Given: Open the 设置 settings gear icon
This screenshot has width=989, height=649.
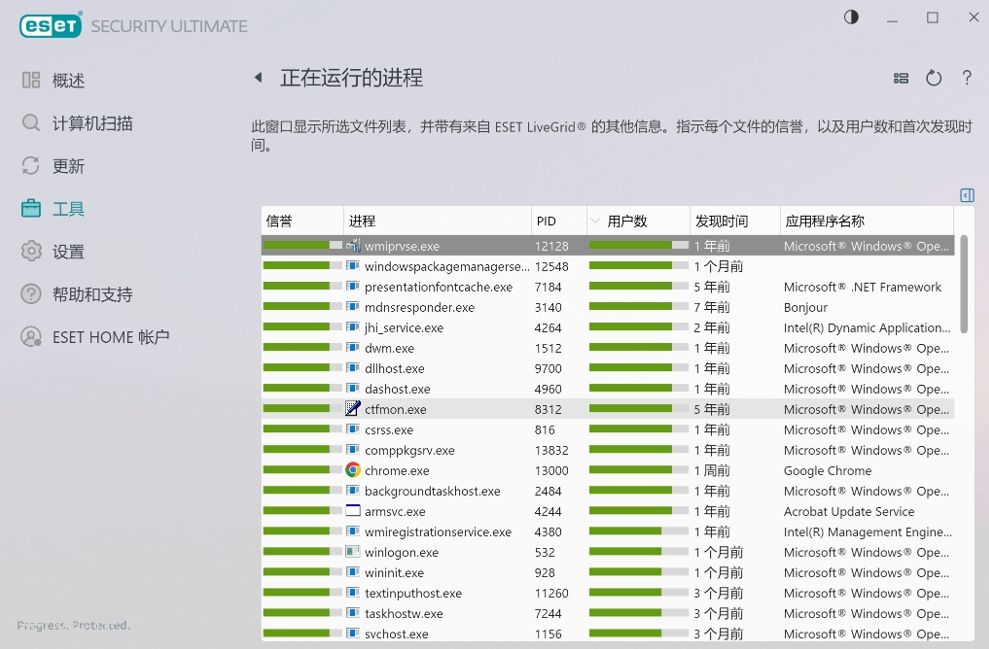Looking at the screenshot, I should pos(32,252).
